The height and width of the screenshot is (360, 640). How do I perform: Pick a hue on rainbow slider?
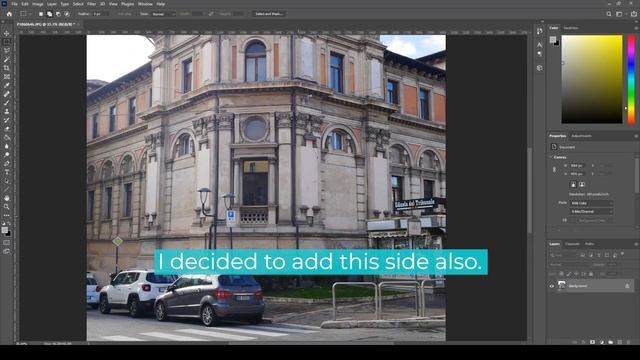(631, 79)
